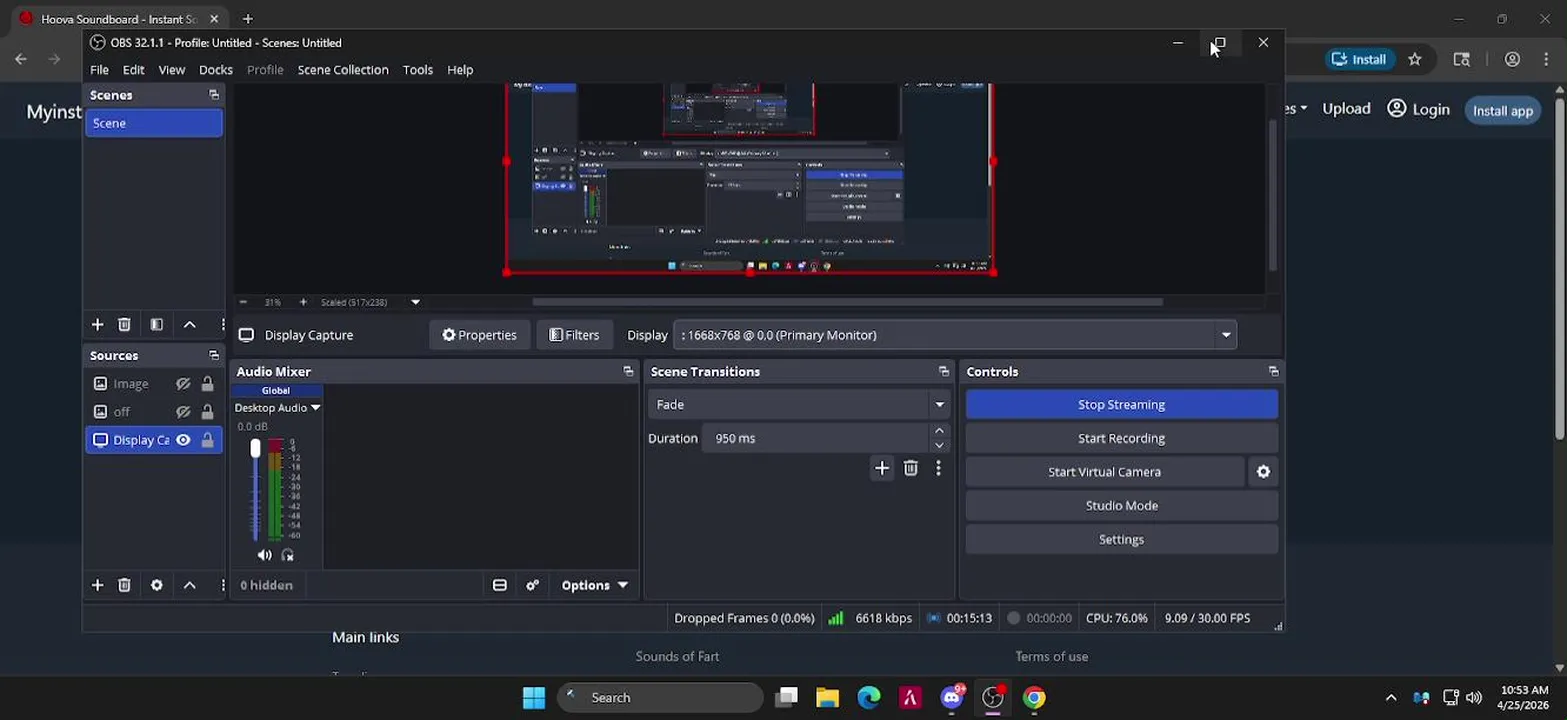Hide the Display Capture source
Screen dimensions: 1567x720
point(183,440)
